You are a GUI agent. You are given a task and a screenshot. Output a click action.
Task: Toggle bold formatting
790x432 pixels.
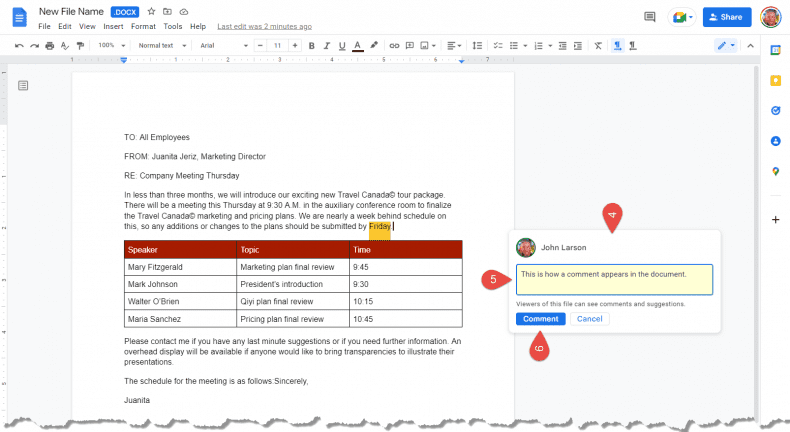(312, 46)
